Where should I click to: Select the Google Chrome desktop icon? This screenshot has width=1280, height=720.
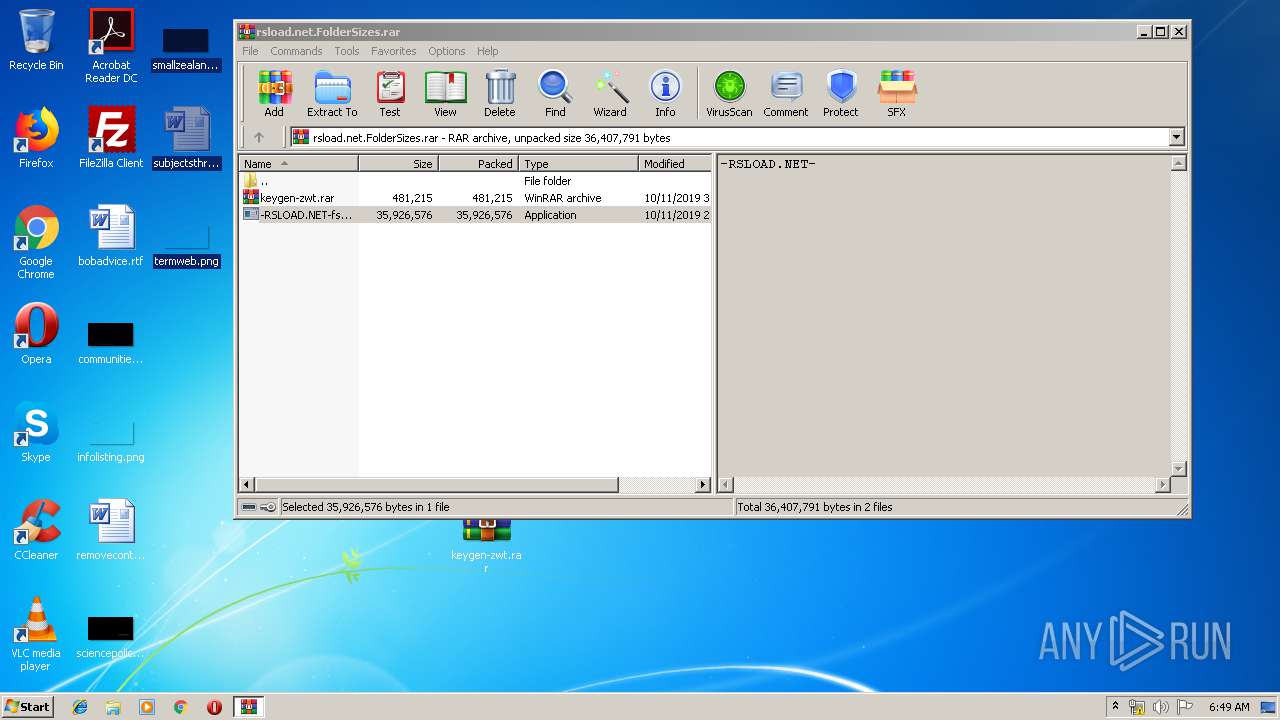click(36, 242)
